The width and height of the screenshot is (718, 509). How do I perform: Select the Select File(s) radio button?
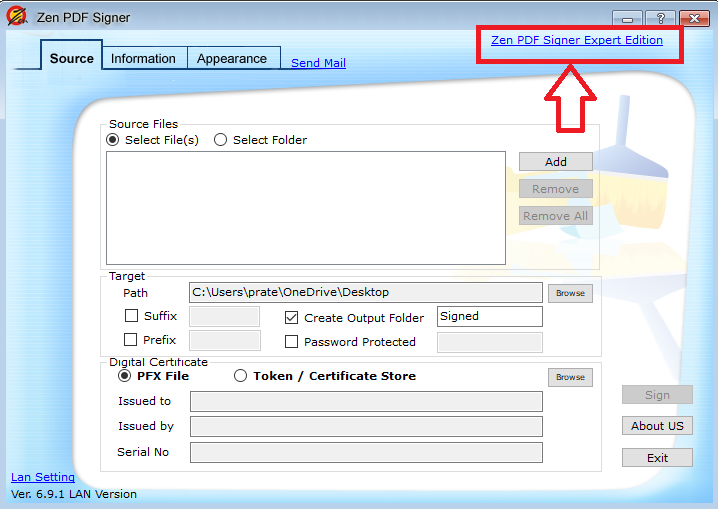[x=113, y=140]
